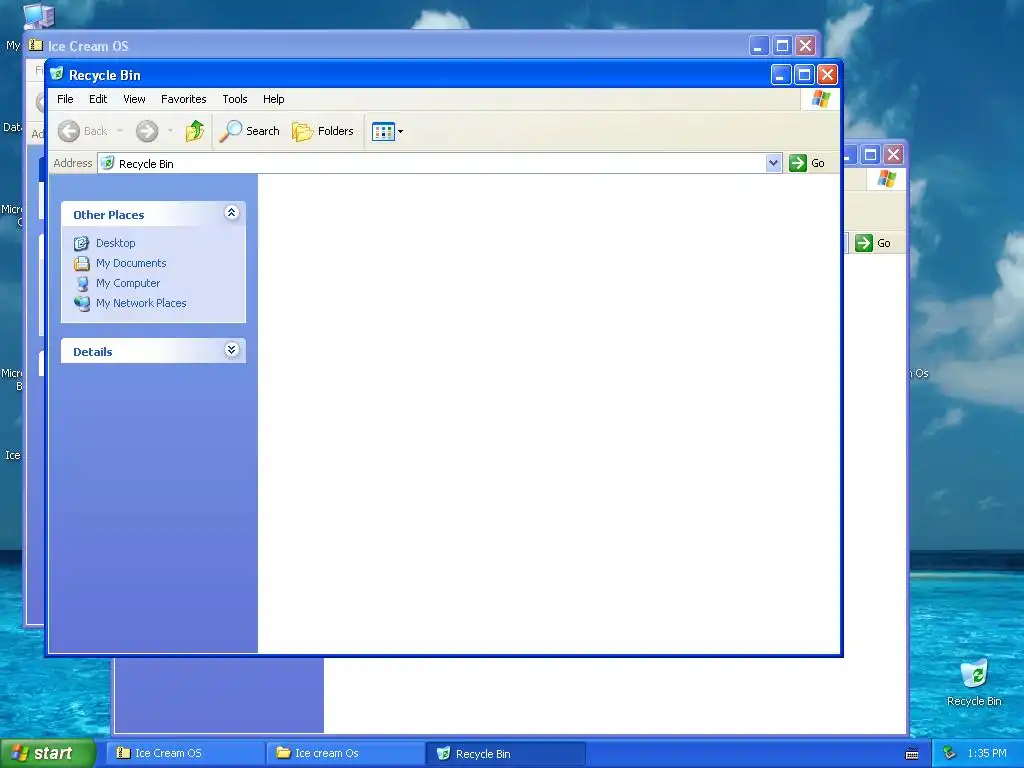Open the Views button menu
Viewport: 1024px width, 768px height.
click(387, 131)
